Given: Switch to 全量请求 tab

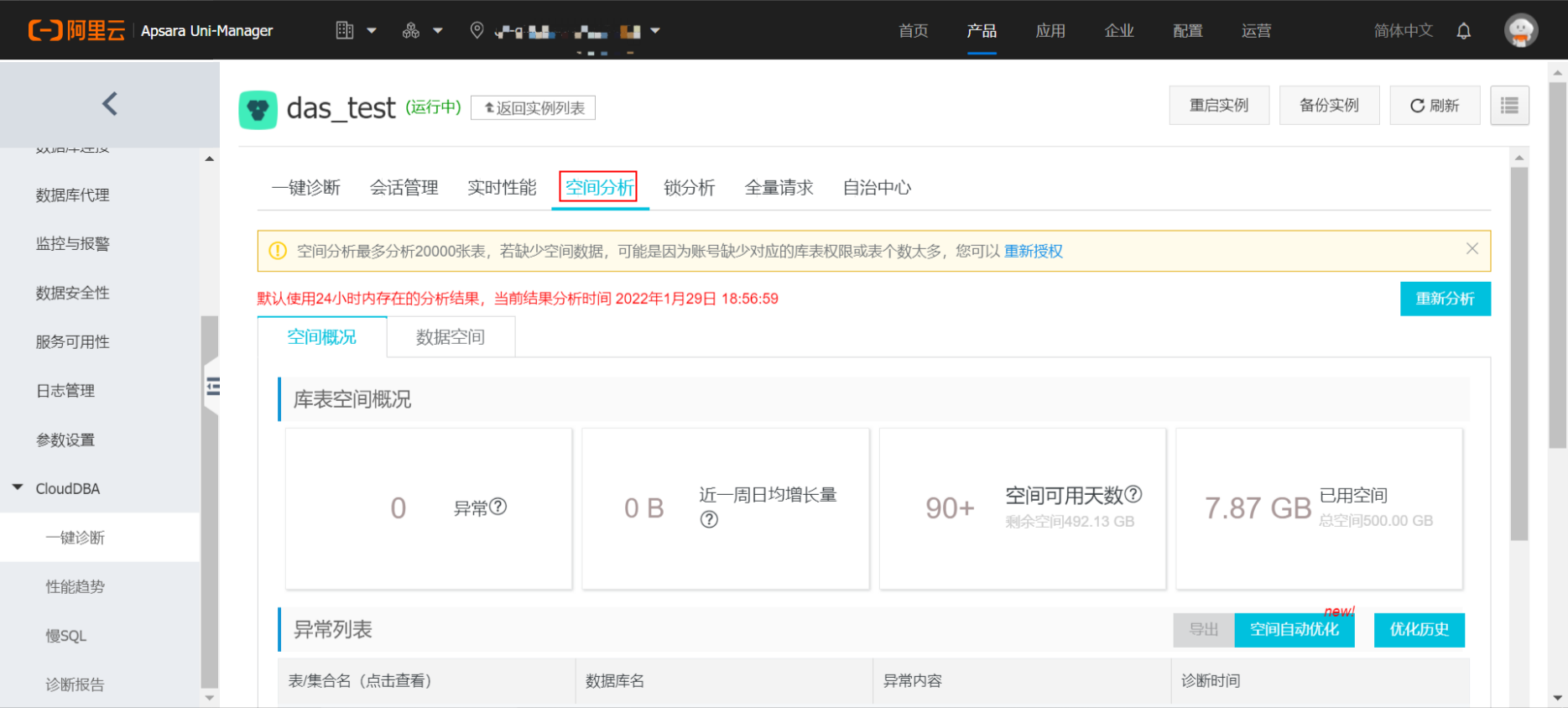Looking at the screenshot, I should [779, 187].
